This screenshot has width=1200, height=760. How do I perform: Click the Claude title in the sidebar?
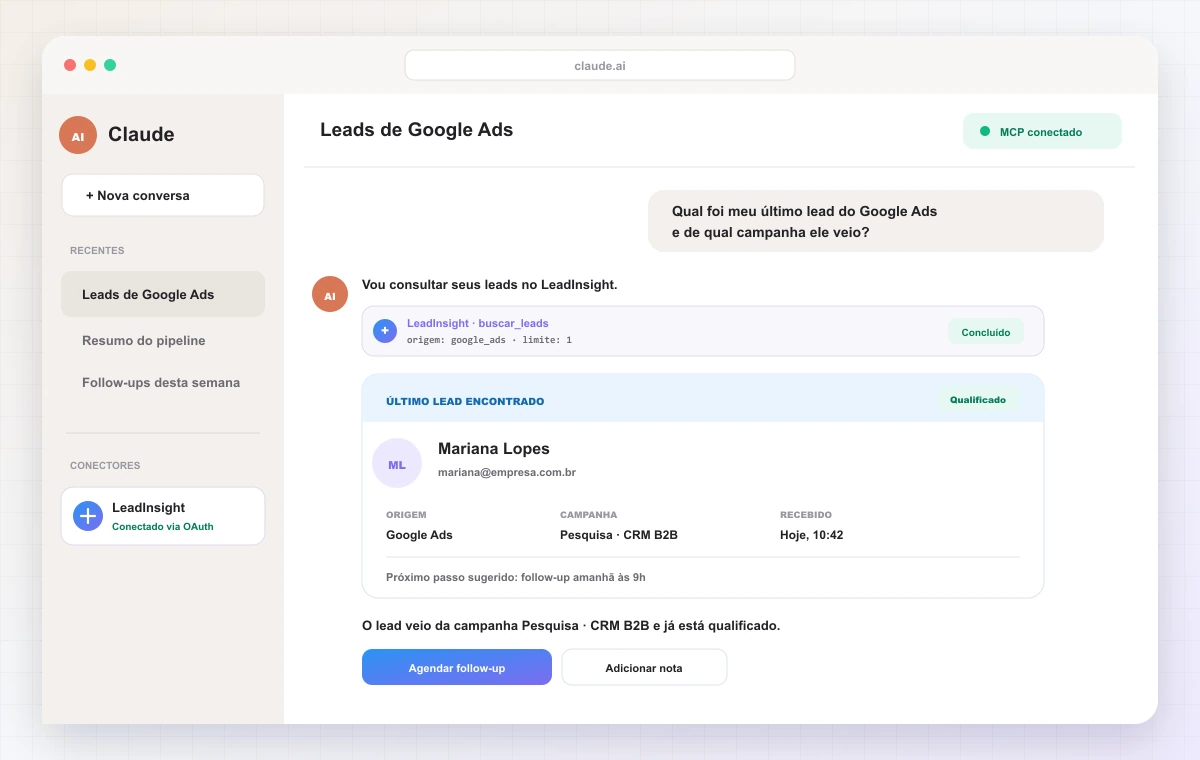click(x=141, y=135)
